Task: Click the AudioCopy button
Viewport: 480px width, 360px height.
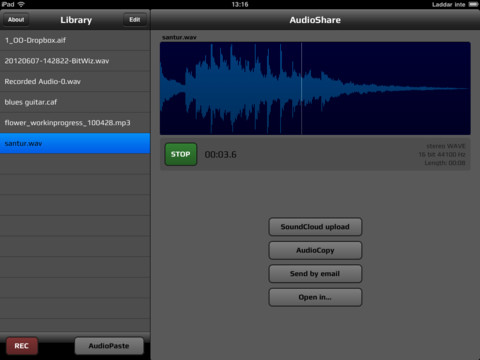Action: pyautogui.click(x=315, y=250)
